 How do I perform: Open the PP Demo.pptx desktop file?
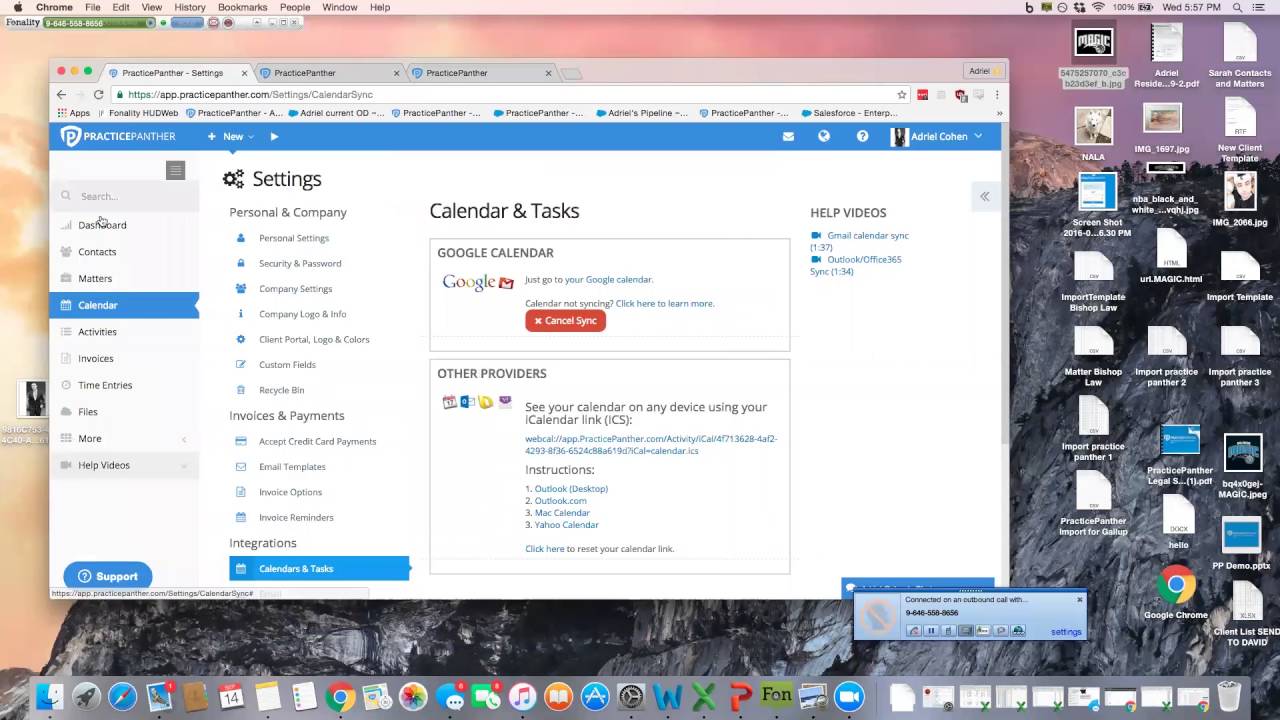[x=1241, y=544]
